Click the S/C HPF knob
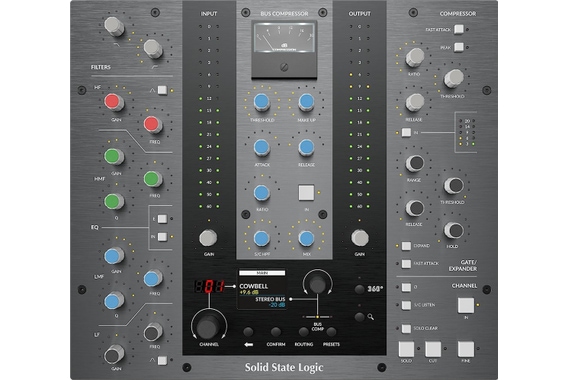 pyautogui.click(x=261, y=238)
